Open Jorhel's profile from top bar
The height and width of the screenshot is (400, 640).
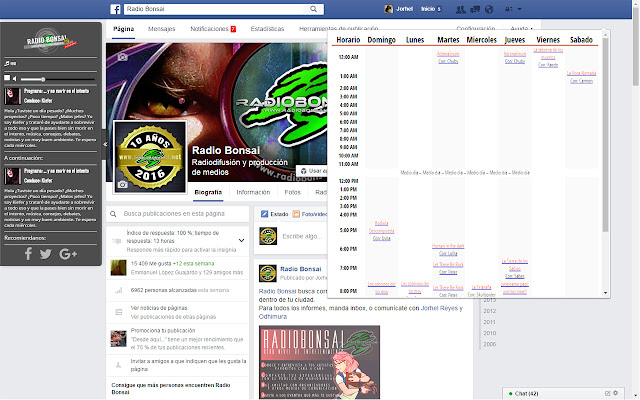click(399, 9)
